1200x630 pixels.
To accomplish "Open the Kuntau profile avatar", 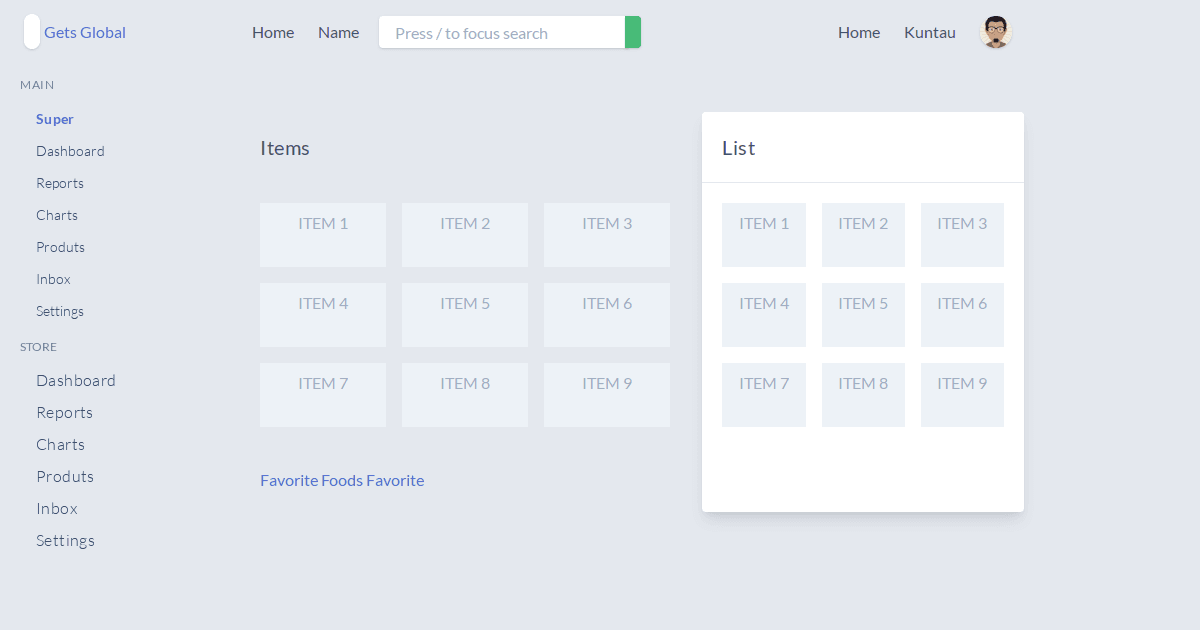I will pos(995,32).
